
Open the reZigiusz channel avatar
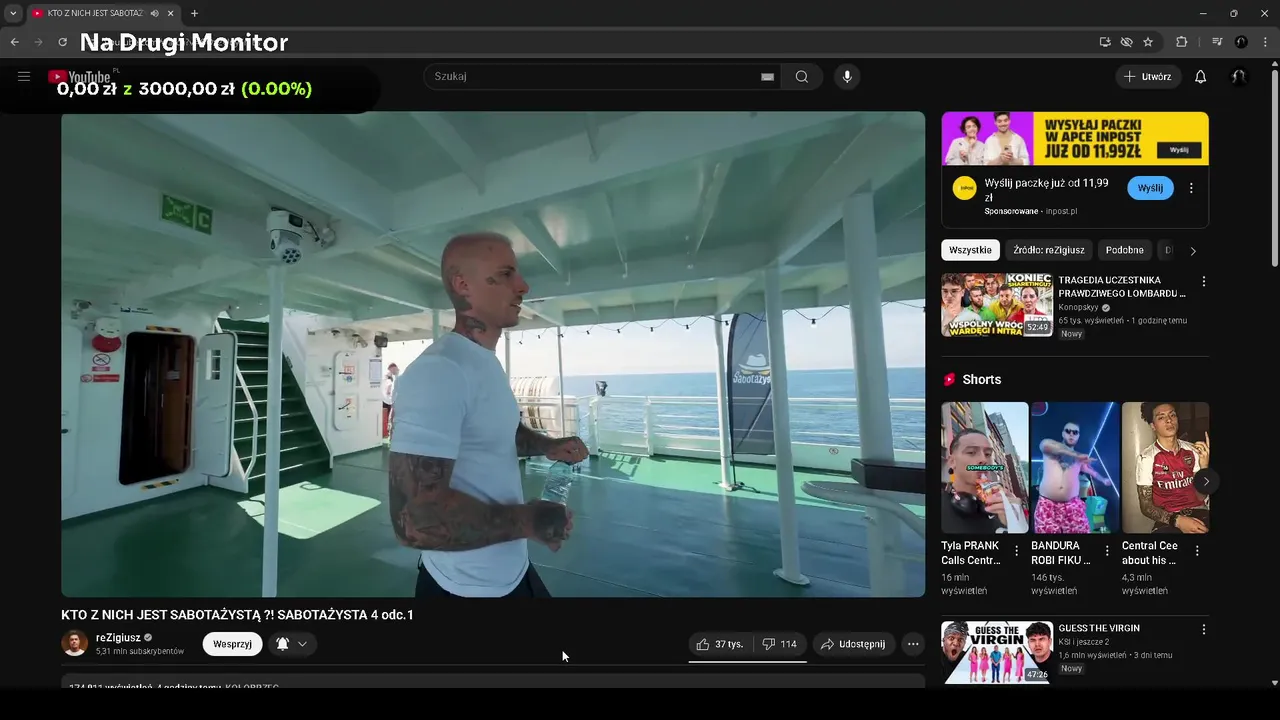coord(75,644)
